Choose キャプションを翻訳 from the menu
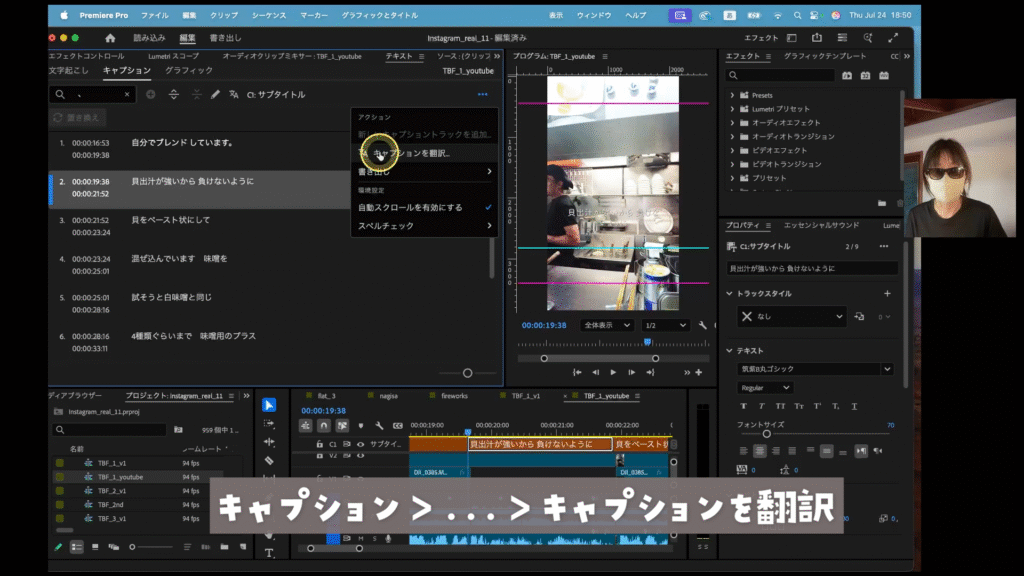The width and height of the screenshot is (1024, 576). coord(424,153)
